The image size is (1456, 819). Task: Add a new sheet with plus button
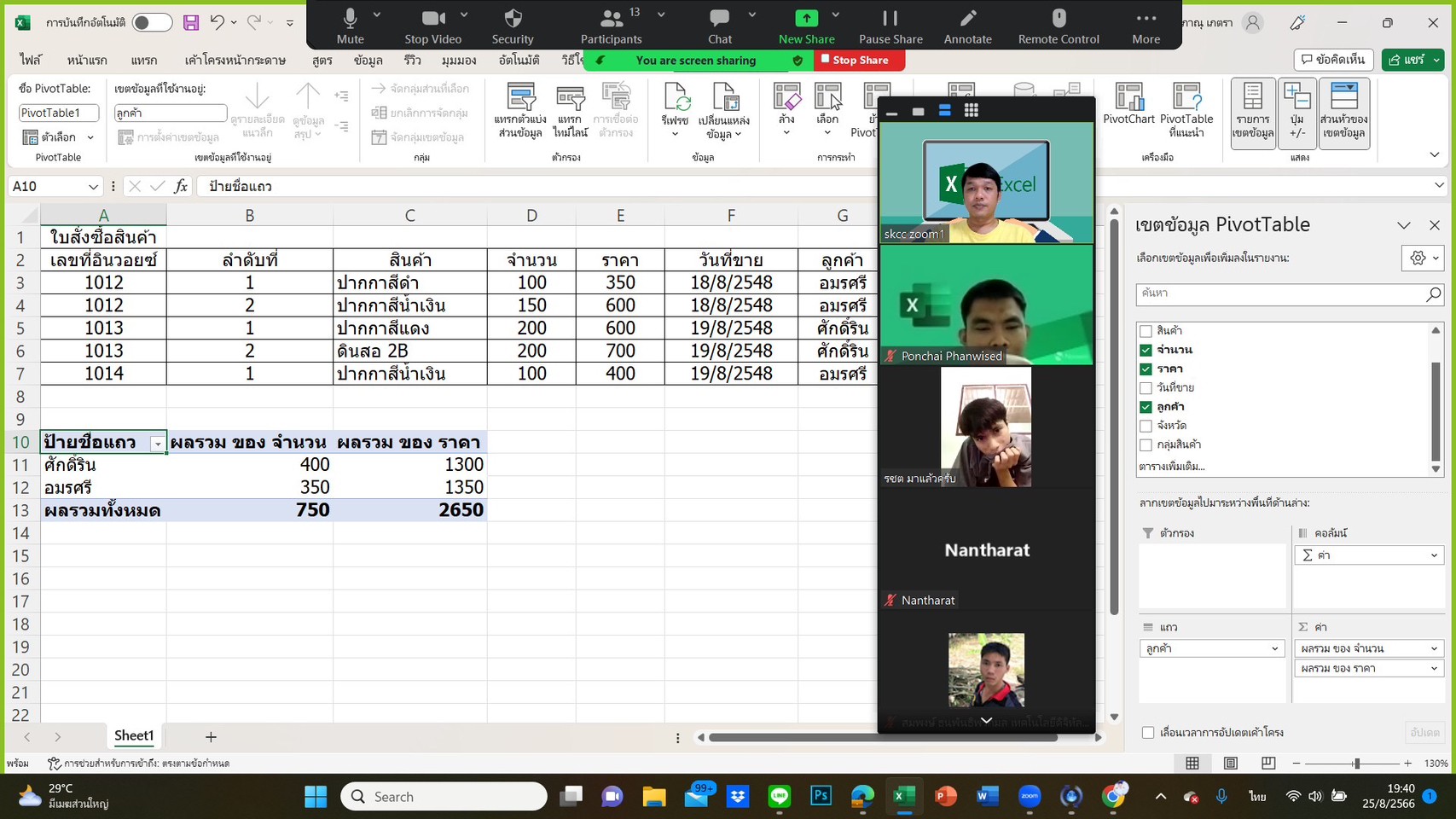211,736
